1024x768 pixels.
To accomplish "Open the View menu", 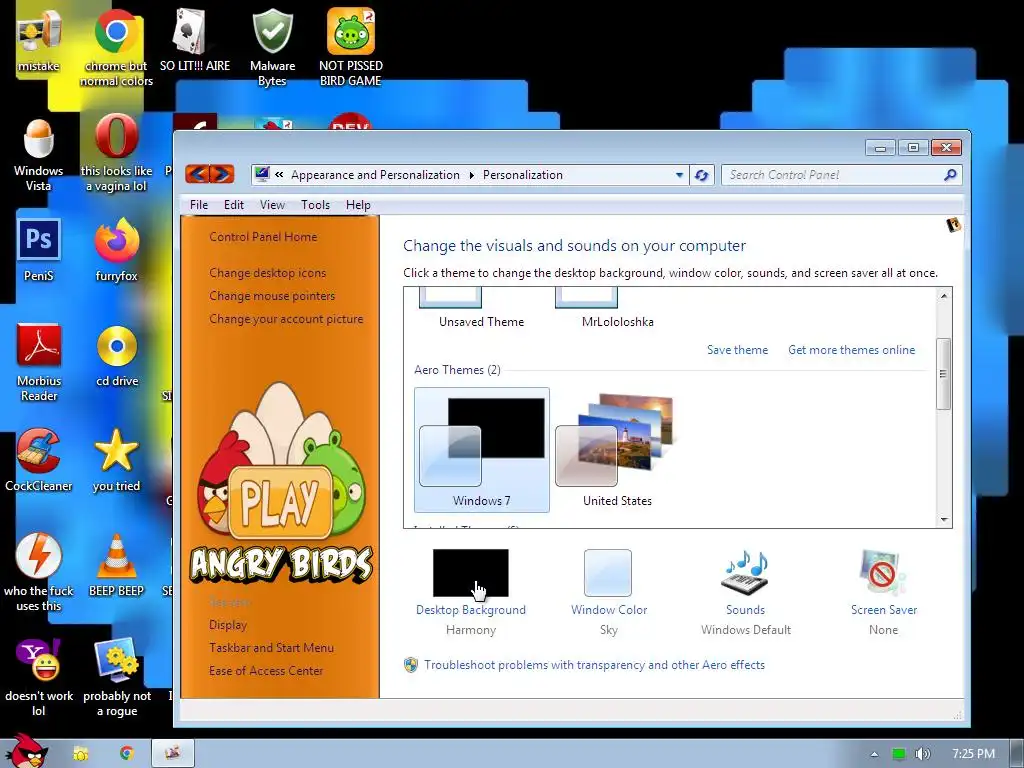I will click(272, 205).
